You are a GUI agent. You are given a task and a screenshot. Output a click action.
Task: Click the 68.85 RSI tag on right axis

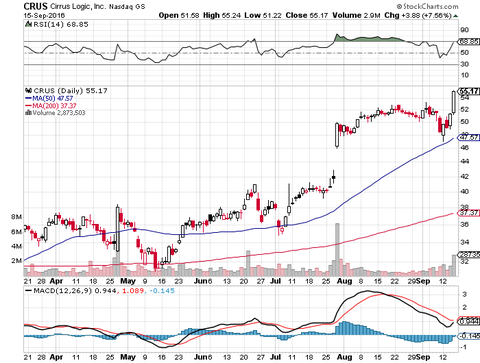[x=469, y=42]
